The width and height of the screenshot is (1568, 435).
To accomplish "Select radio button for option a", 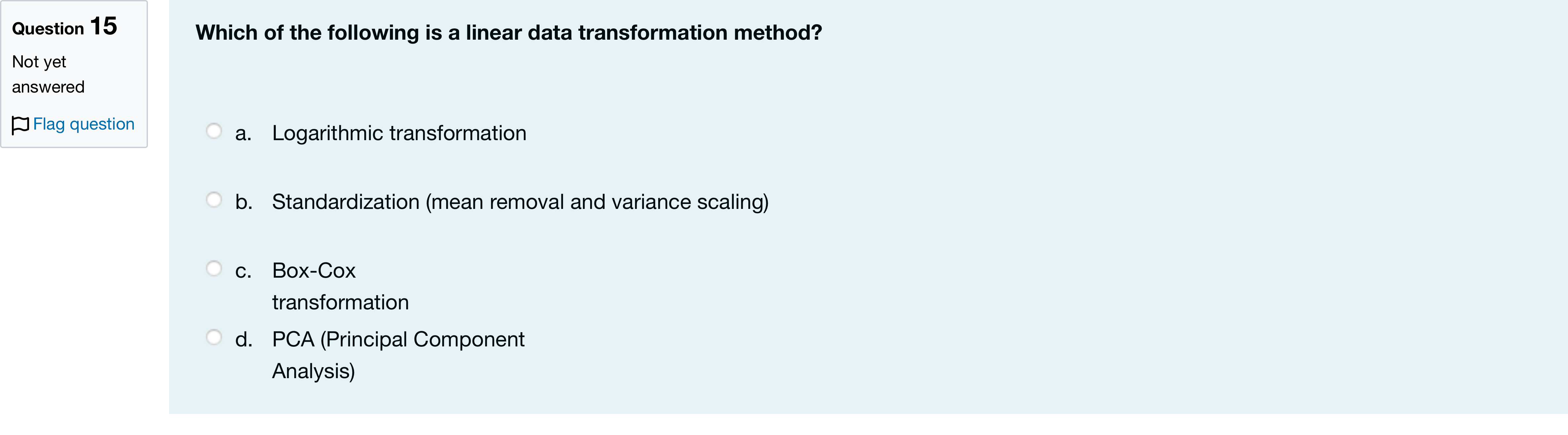I will pos(214,131).
